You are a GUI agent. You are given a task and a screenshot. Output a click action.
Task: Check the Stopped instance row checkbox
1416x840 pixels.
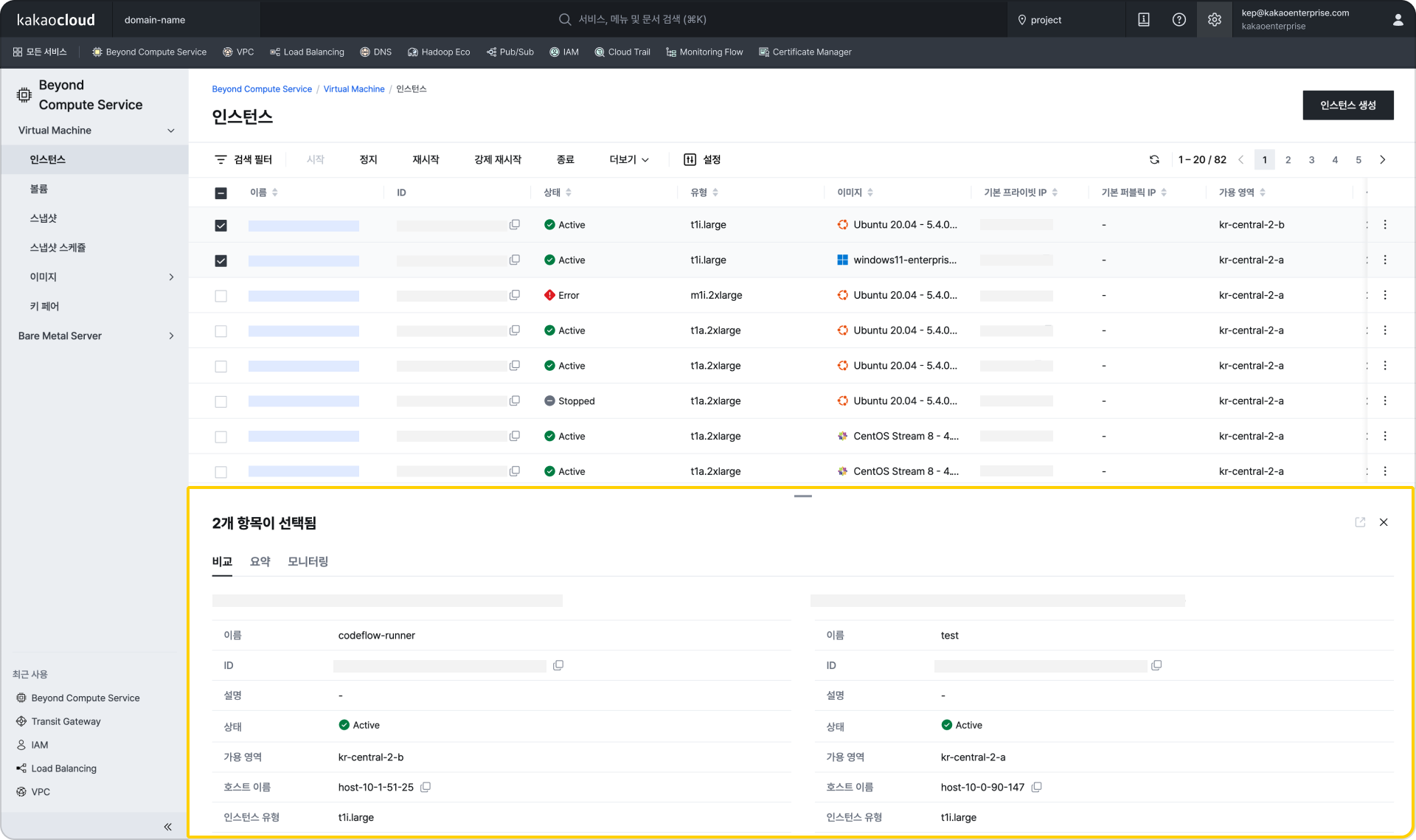(221, 401)
